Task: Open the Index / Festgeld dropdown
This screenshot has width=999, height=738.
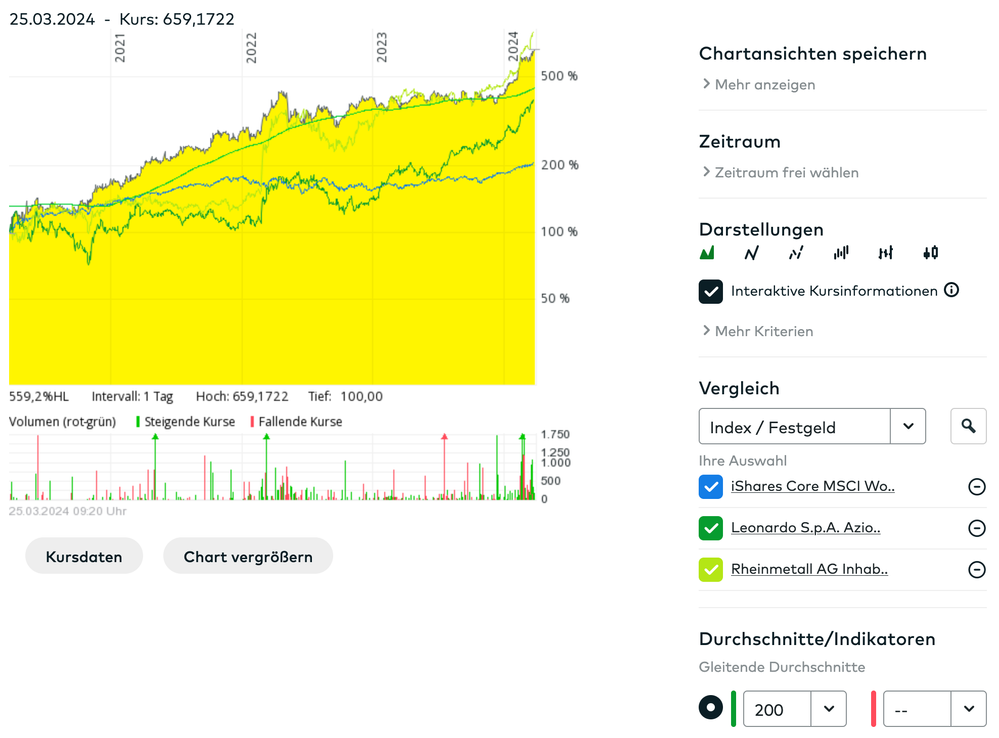Action: (908, 427)
